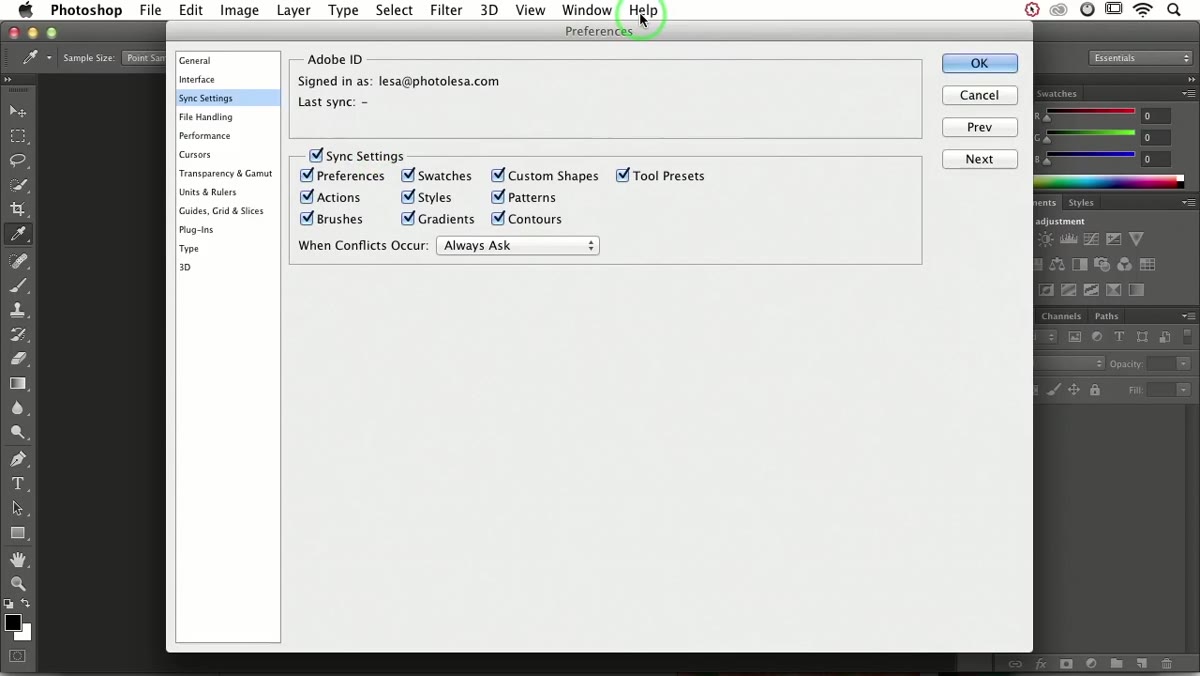Open the layer Opacity dropdown
This screenshot has width=1200, height=676.
[1184, 364]
